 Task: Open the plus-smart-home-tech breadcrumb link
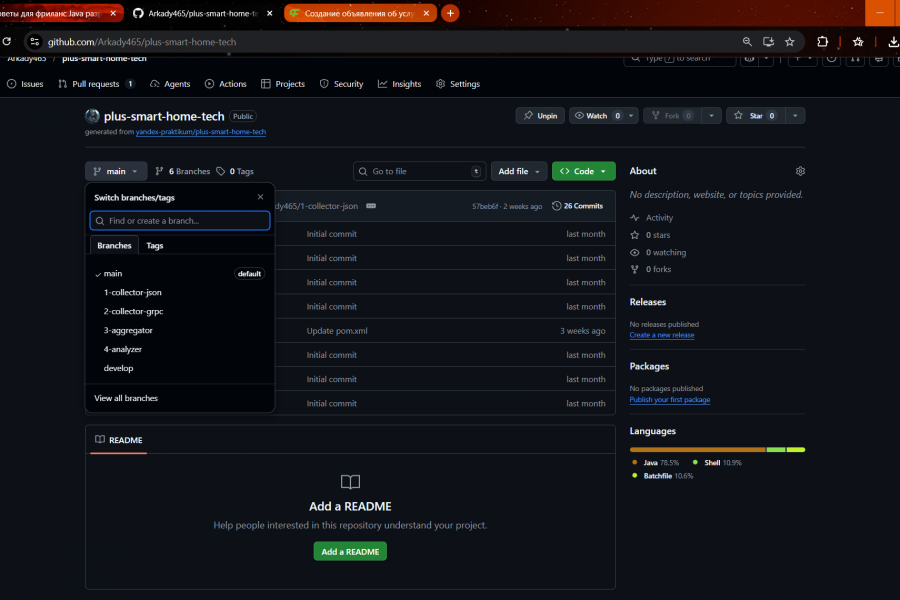tap(104, 59)
